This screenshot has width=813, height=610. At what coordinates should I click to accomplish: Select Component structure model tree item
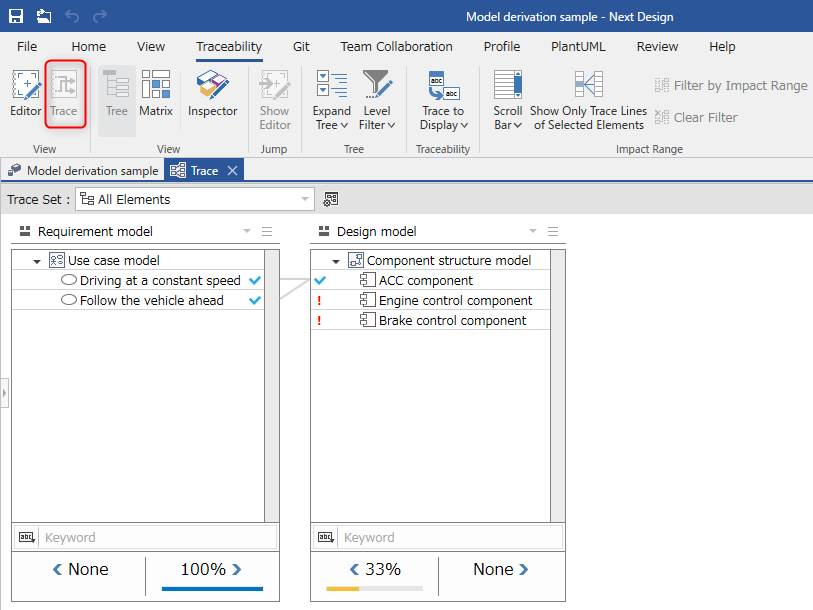tap(430, 260)
